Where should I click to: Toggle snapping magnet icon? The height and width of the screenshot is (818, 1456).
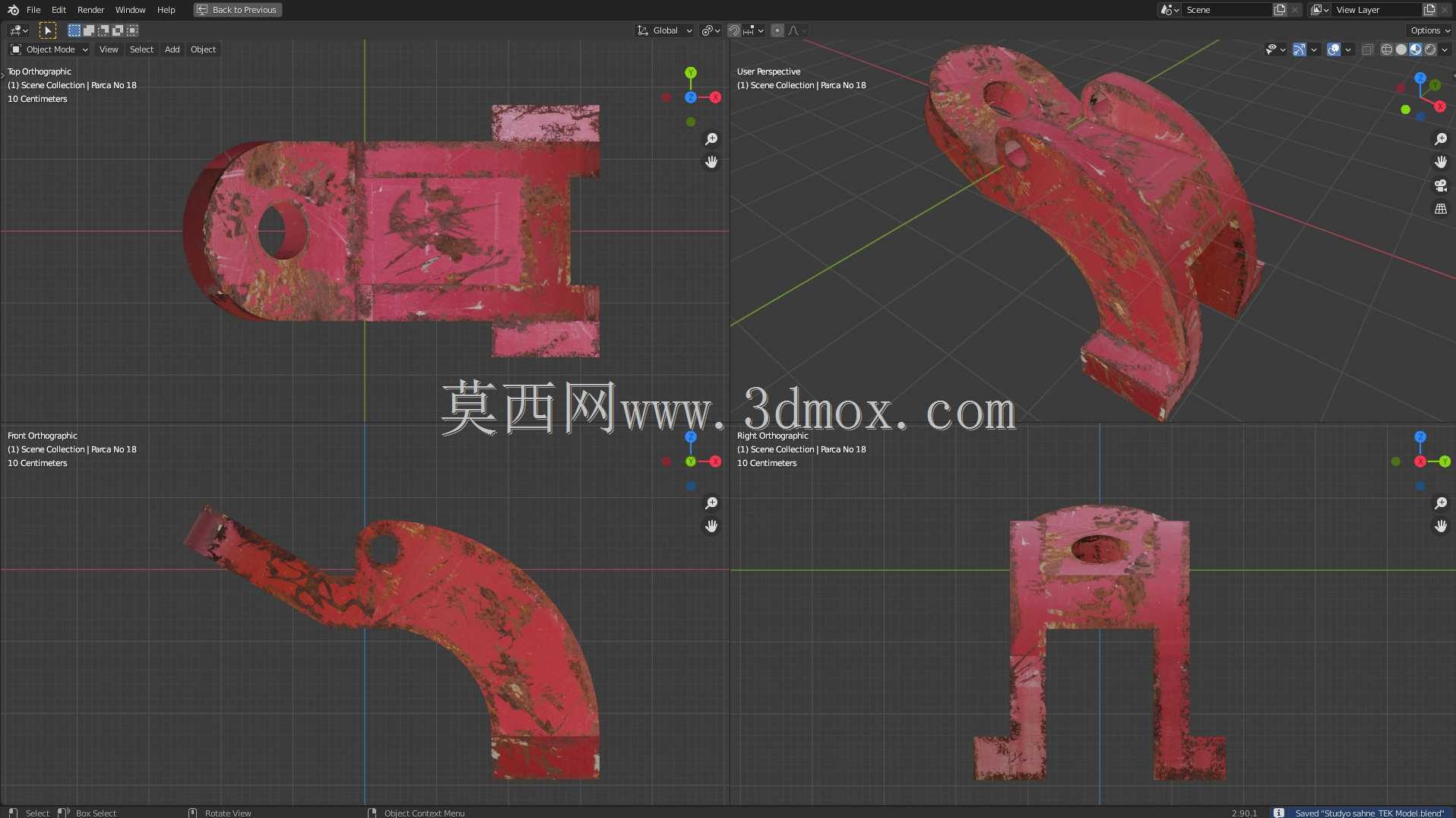pyautogui.click(x=734, y=30)
